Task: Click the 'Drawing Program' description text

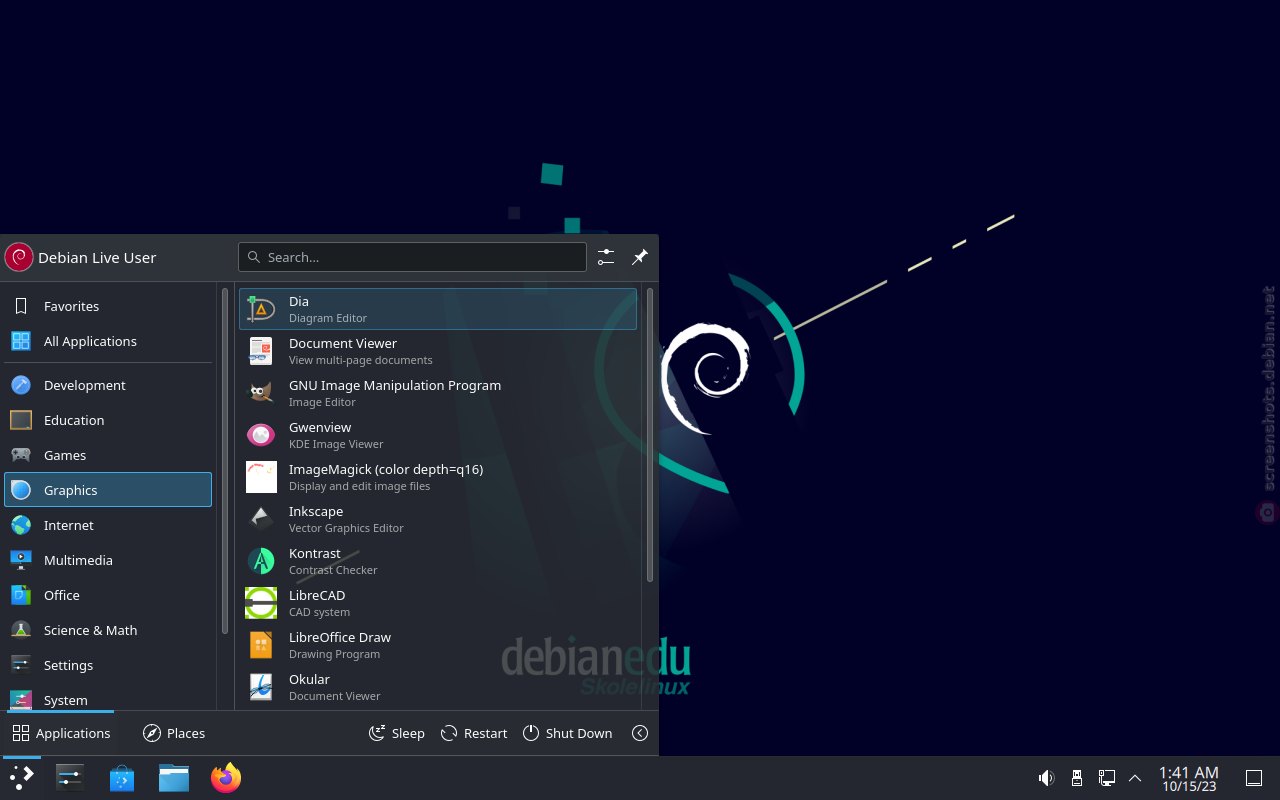Action: (334, 654)
